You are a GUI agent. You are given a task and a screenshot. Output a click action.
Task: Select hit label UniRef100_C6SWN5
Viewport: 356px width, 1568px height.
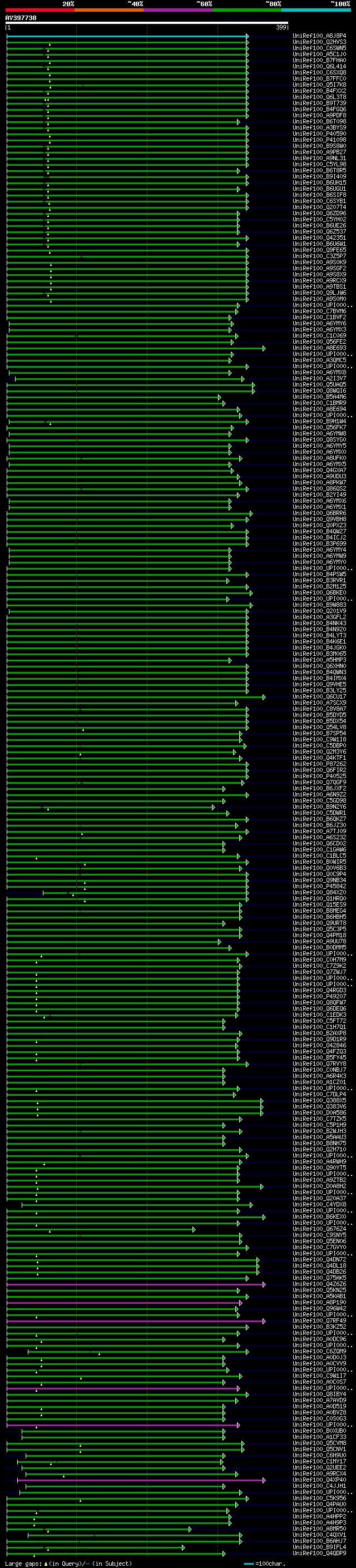(x=319, y=49)
